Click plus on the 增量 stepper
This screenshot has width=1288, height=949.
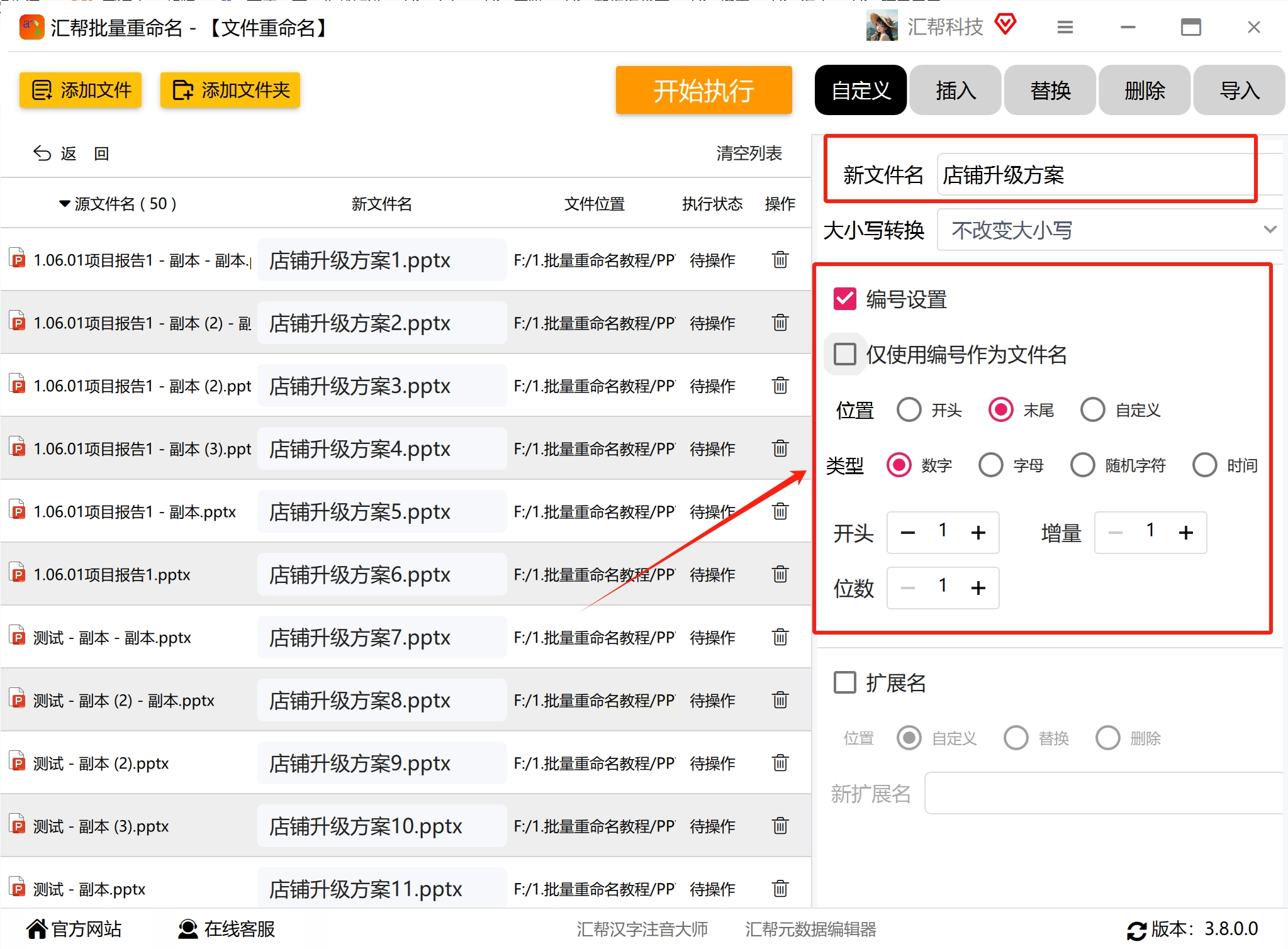(1185, 533)
